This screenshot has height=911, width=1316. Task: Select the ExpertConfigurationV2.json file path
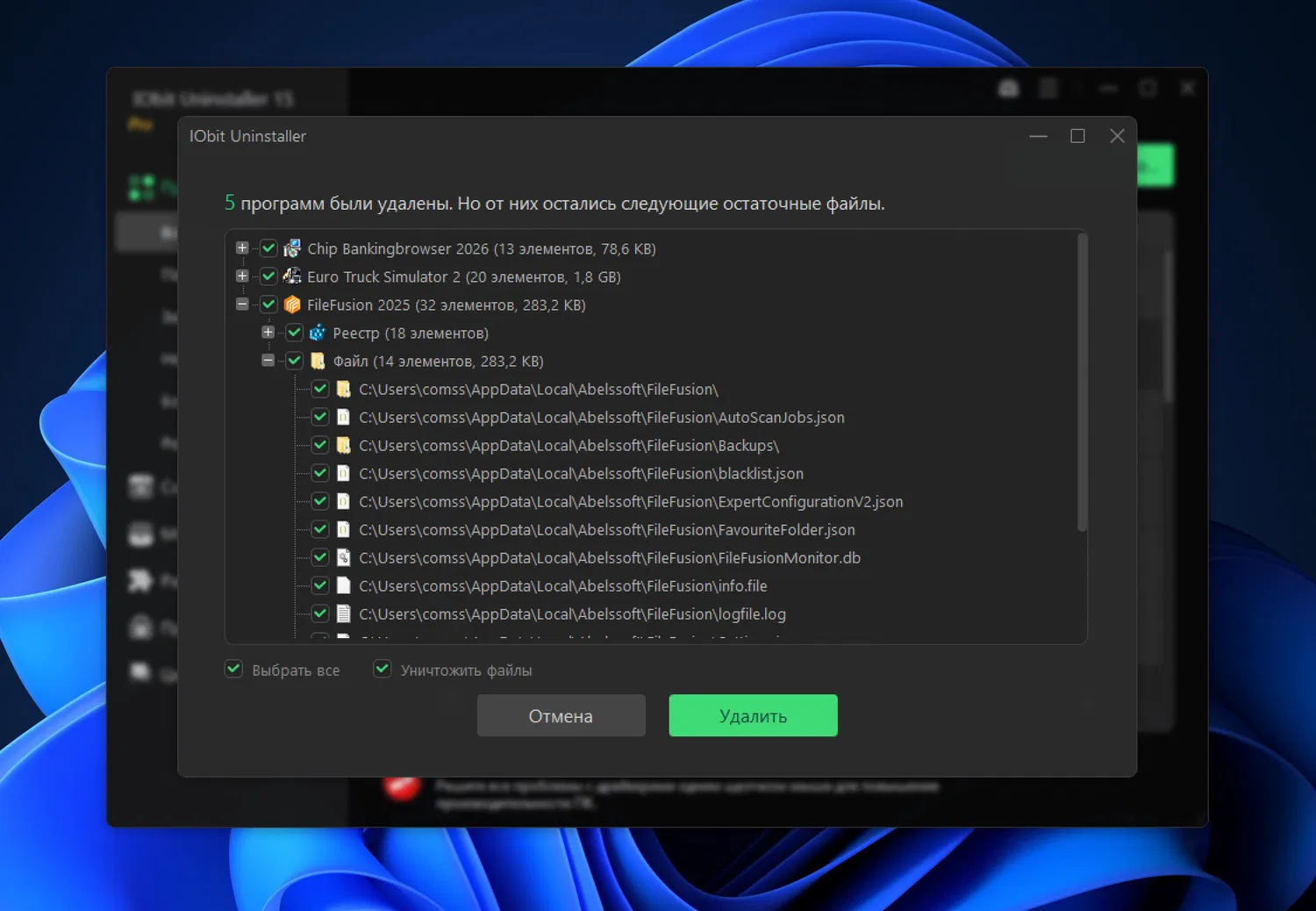coord(631,502)
